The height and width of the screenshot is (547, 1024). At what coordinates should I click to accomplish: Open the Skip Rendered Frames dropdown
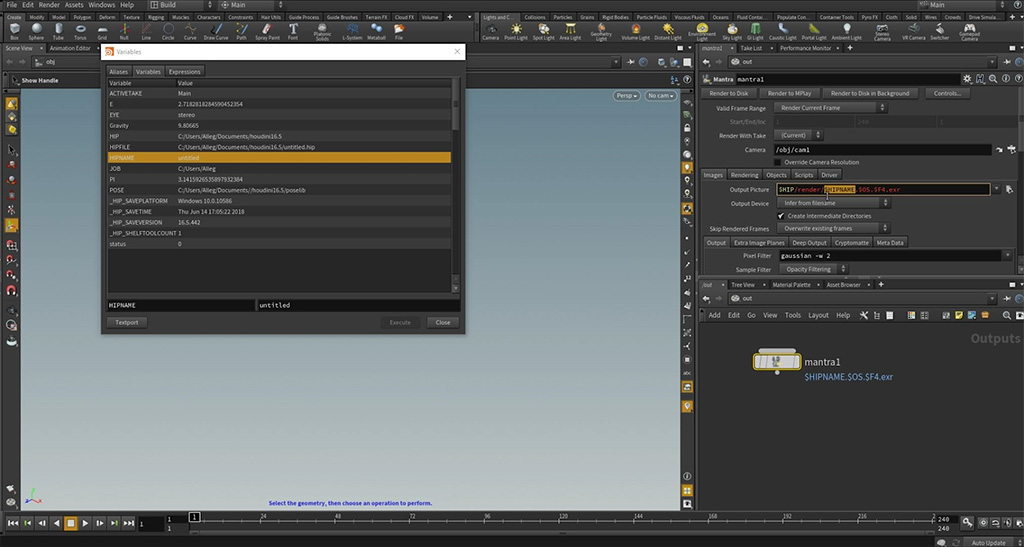pos(835,228)
